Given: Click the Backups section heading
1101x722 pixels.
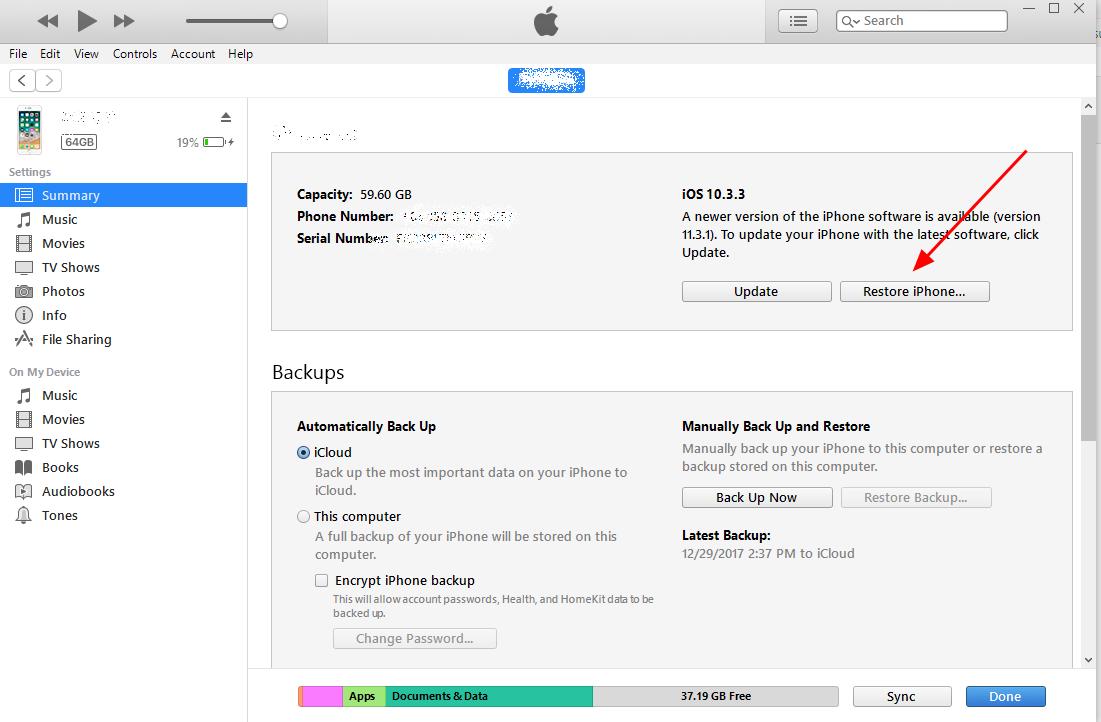Looking at the screenshot, I should click(x=308, y=372).
